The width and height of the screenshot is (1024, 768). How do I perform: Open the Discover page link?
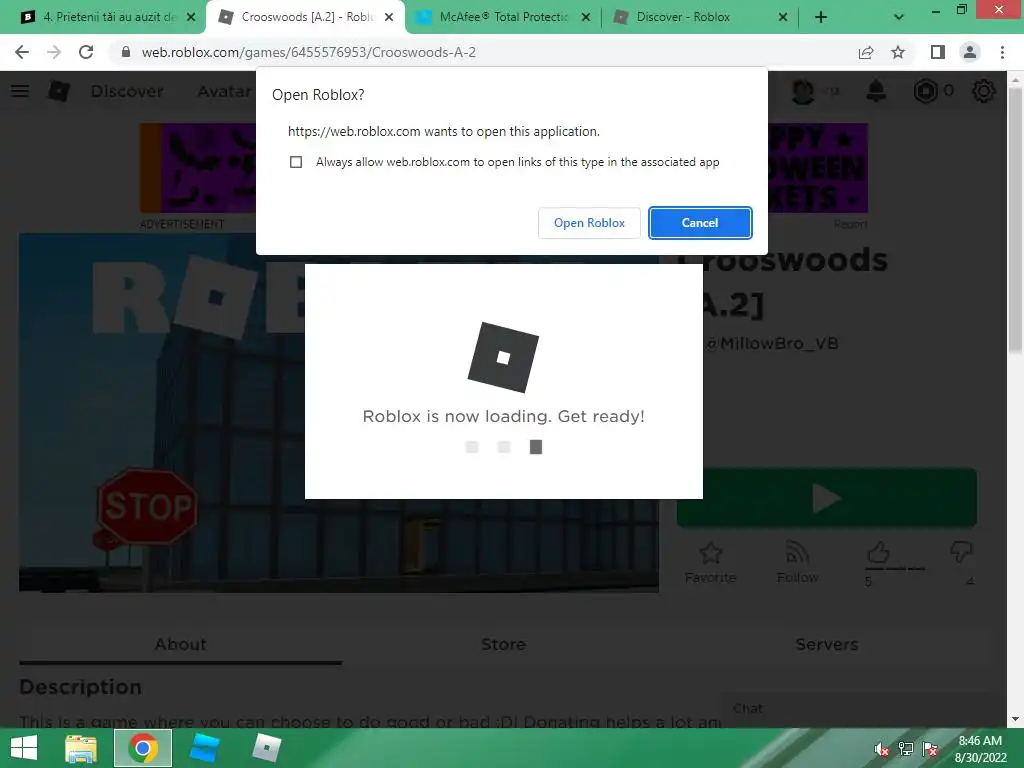(x=127, y=91)
